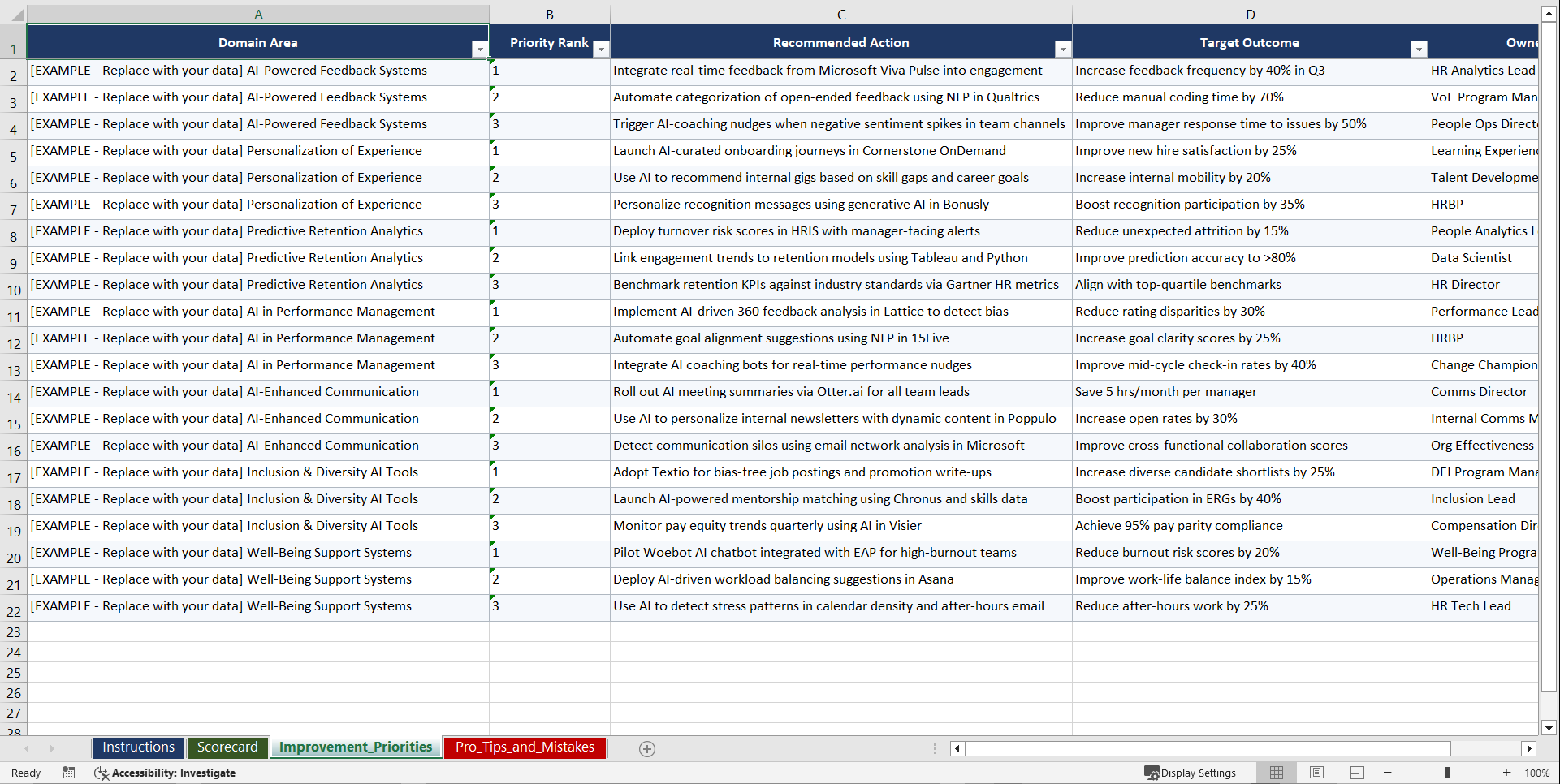This screenshot has height=784, width=1560.
Task: Check Accessibility: Investigate in status bar
Action: pyautogui.click(x=166, y=773)
